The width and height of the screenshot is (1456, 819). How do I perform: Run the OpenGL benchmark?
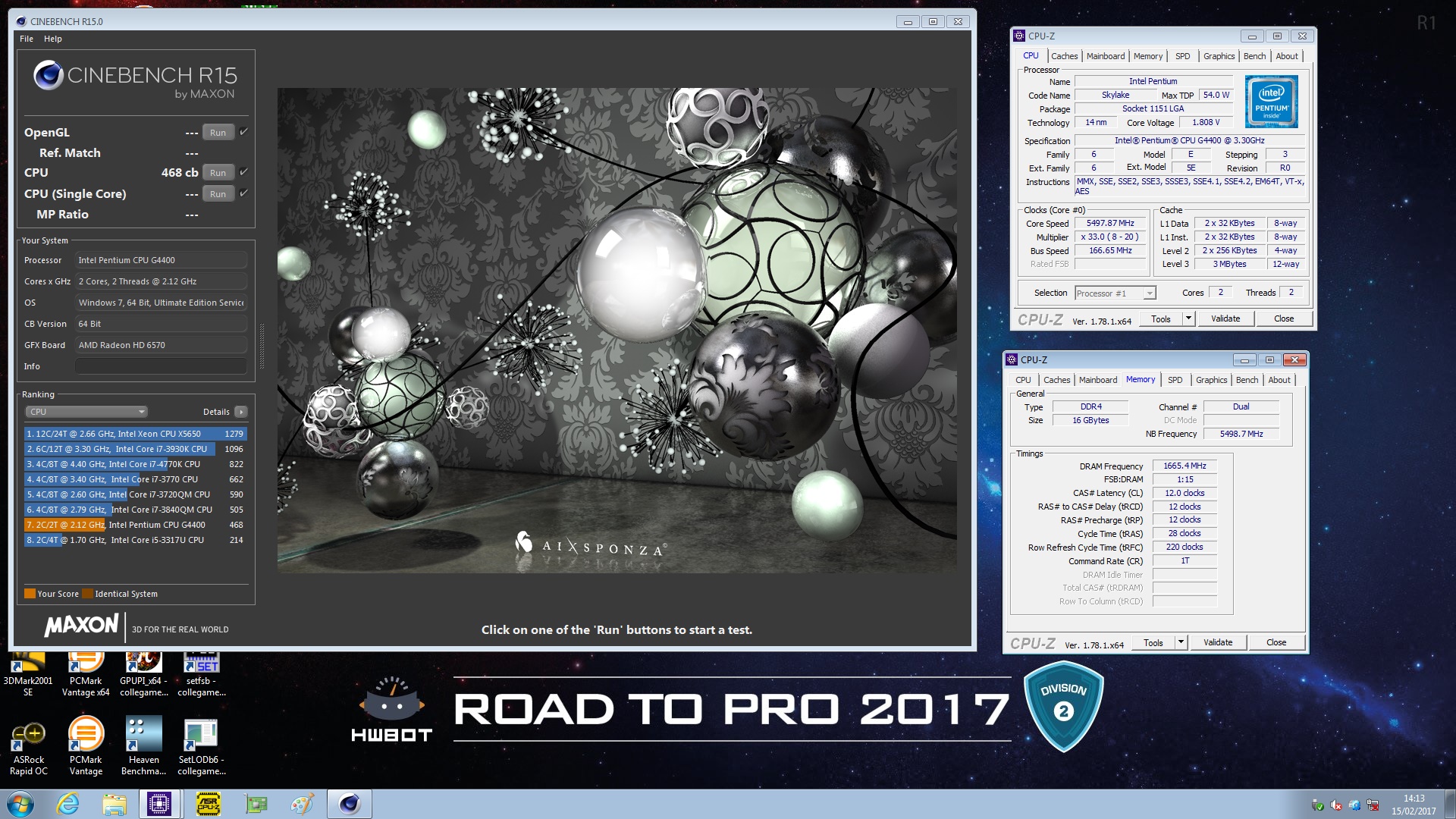[x=218, y=133]
